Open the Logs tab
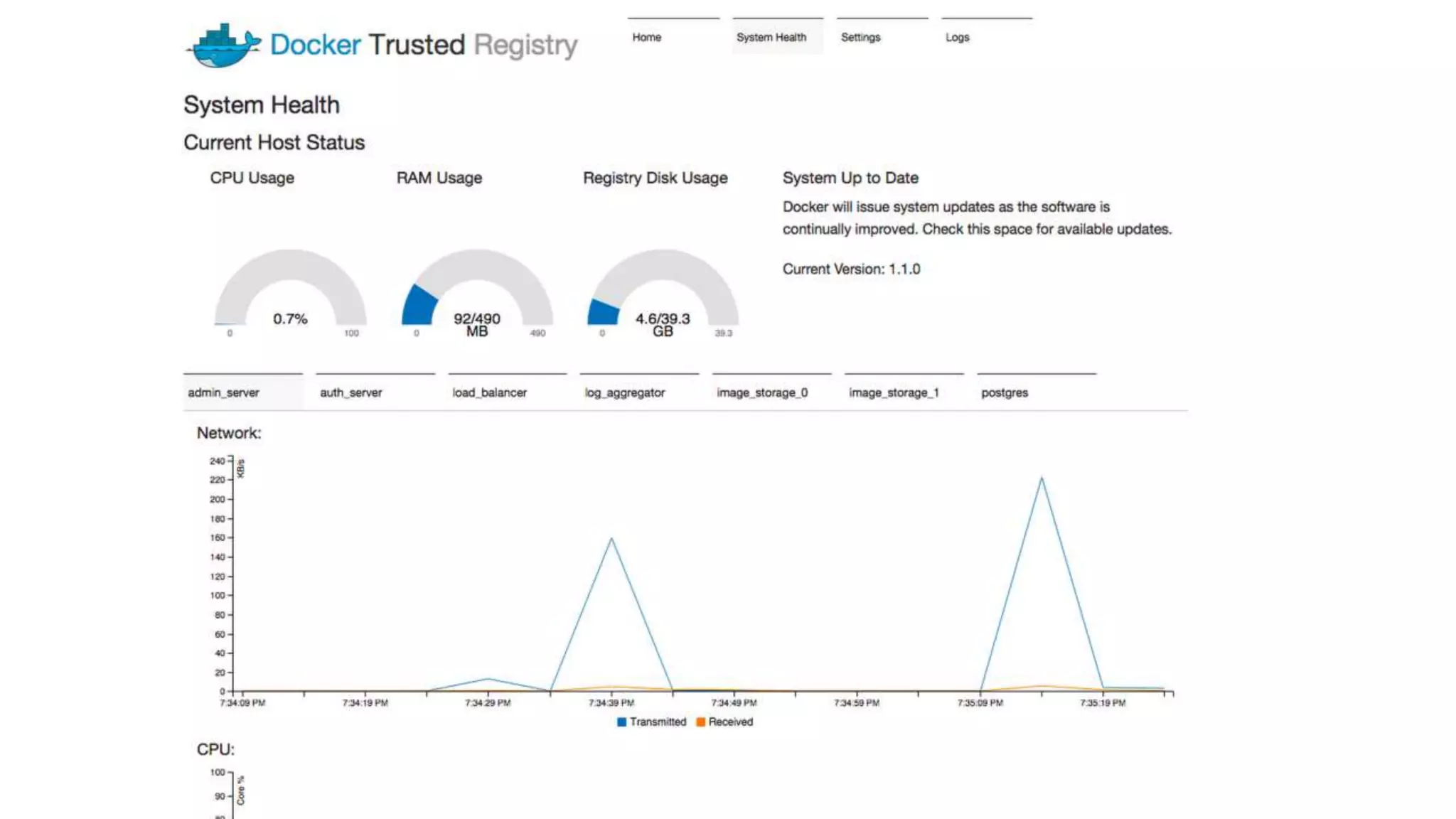The width and height of the screenshot is (1456, 819). point(957,37)
